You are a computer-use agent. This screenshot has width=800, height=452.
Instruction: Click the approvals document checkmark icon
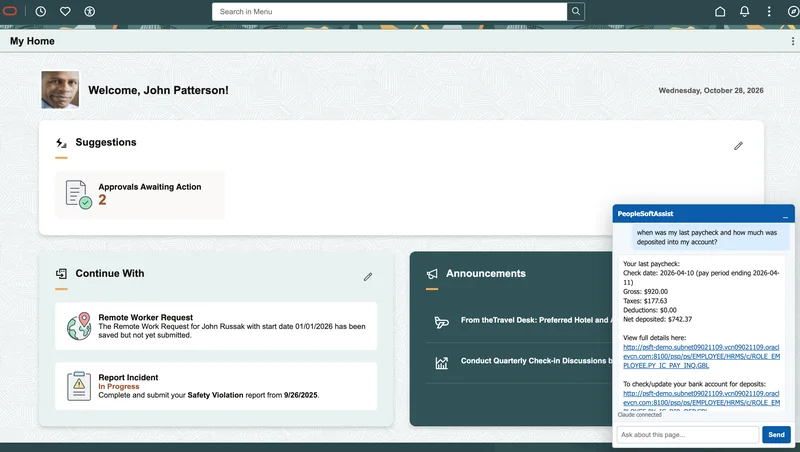click(79, 194)
